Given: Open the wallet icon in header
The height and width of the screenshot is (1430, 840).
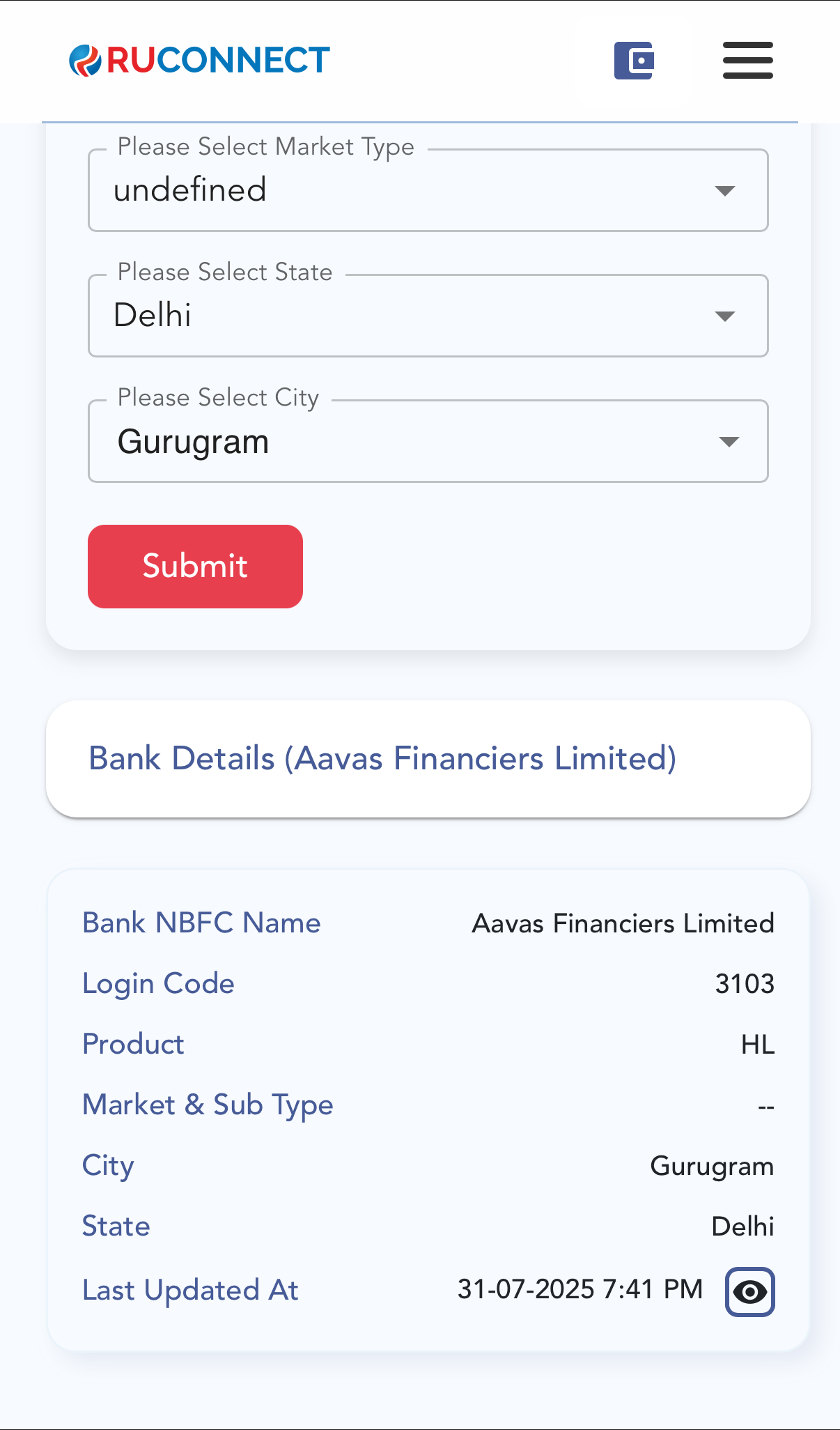Looking at the screenshot, I should pyautogui.click(x=633, y=61).
